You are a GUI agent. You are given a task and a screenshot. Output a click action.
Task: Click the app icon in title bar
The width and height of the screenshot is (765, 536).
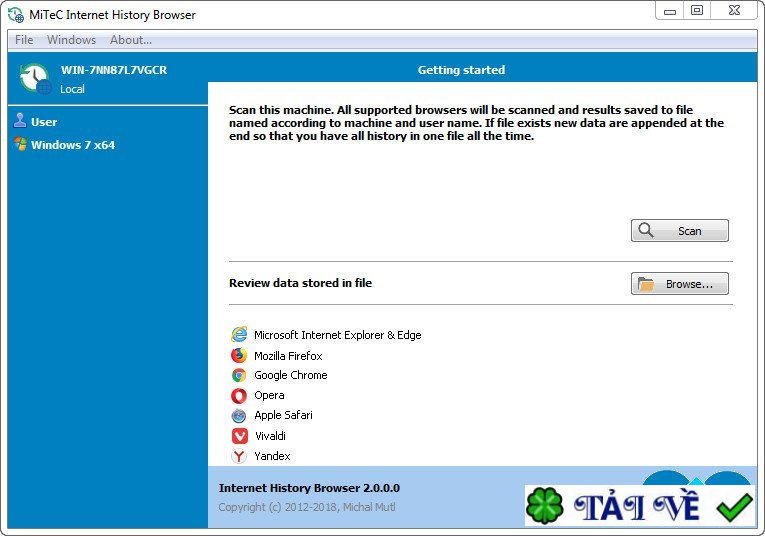[16, 15]
